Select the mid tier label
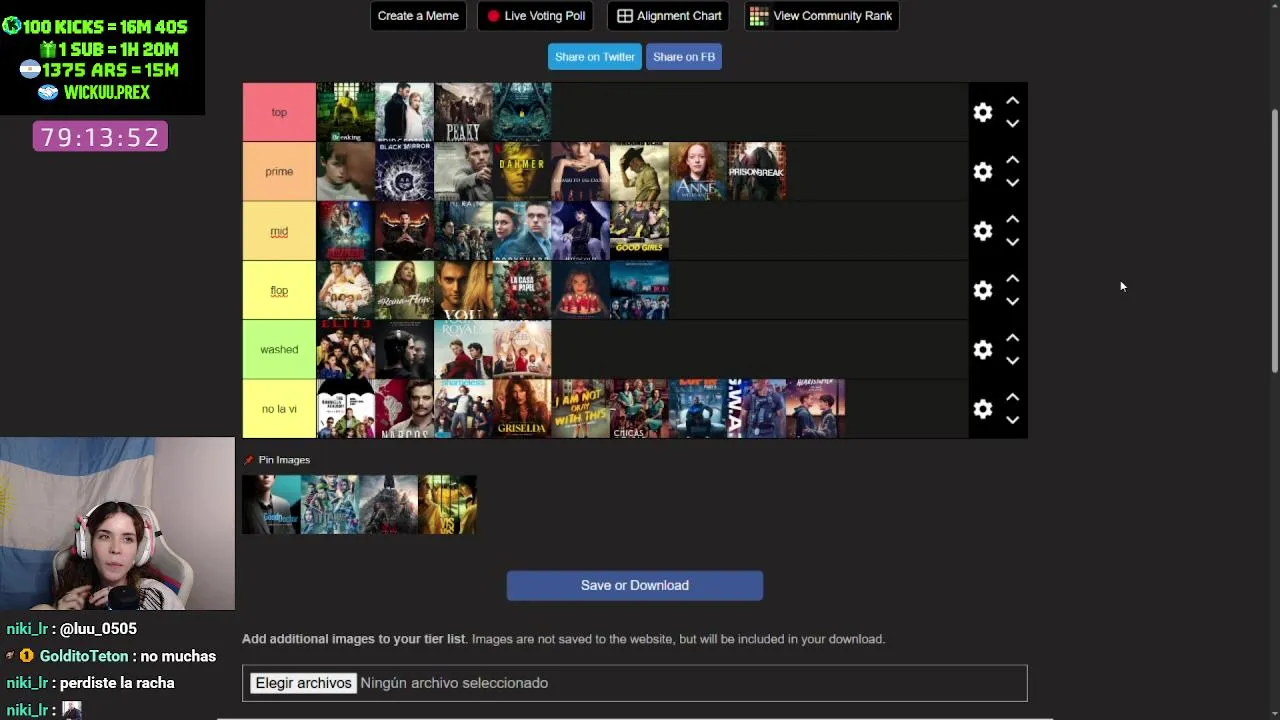The width and height of the screenshot is (1280, 720). tap(279, 231)
